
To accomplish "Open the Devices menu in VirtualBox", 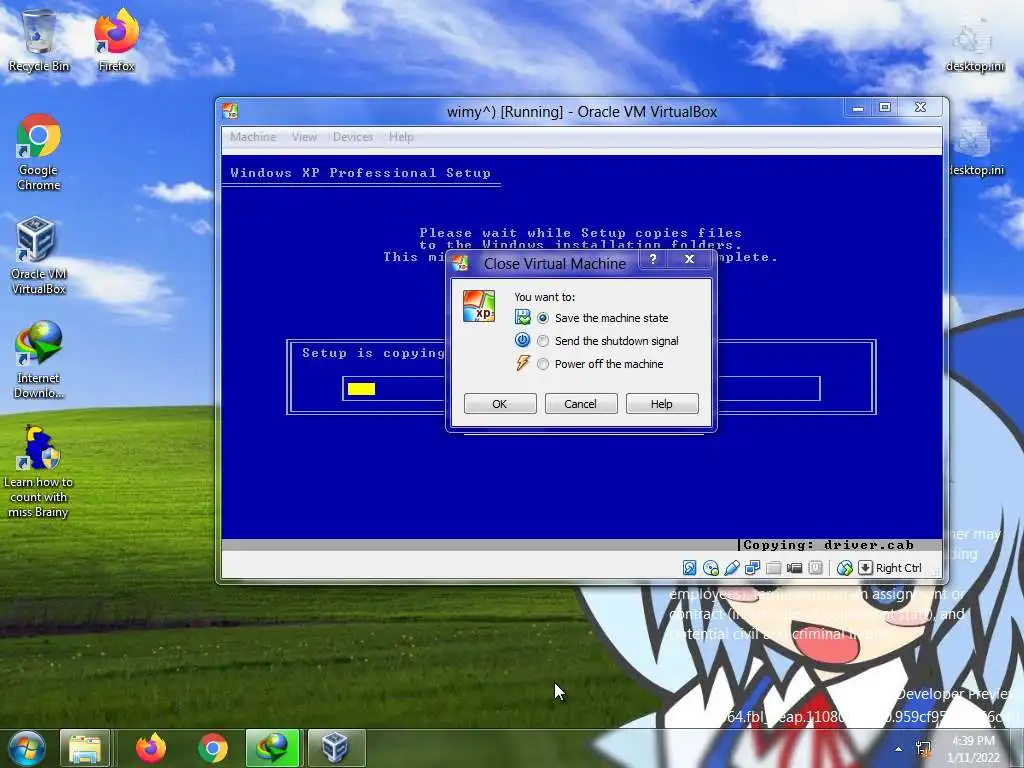I will click(353, 137).
